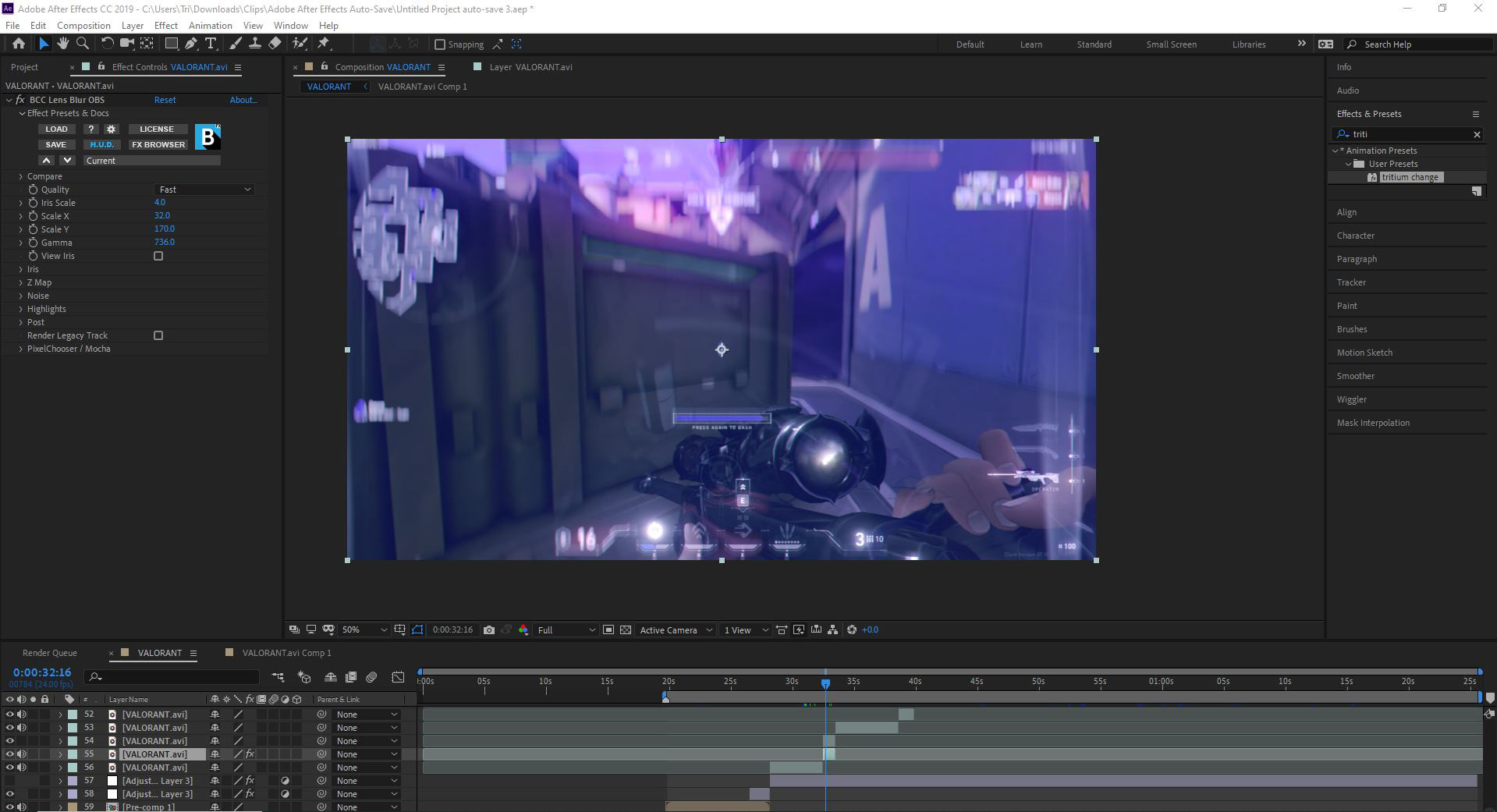
Task: Open the Effect menu
Action: pyautogui.click(x=166, y=26)
